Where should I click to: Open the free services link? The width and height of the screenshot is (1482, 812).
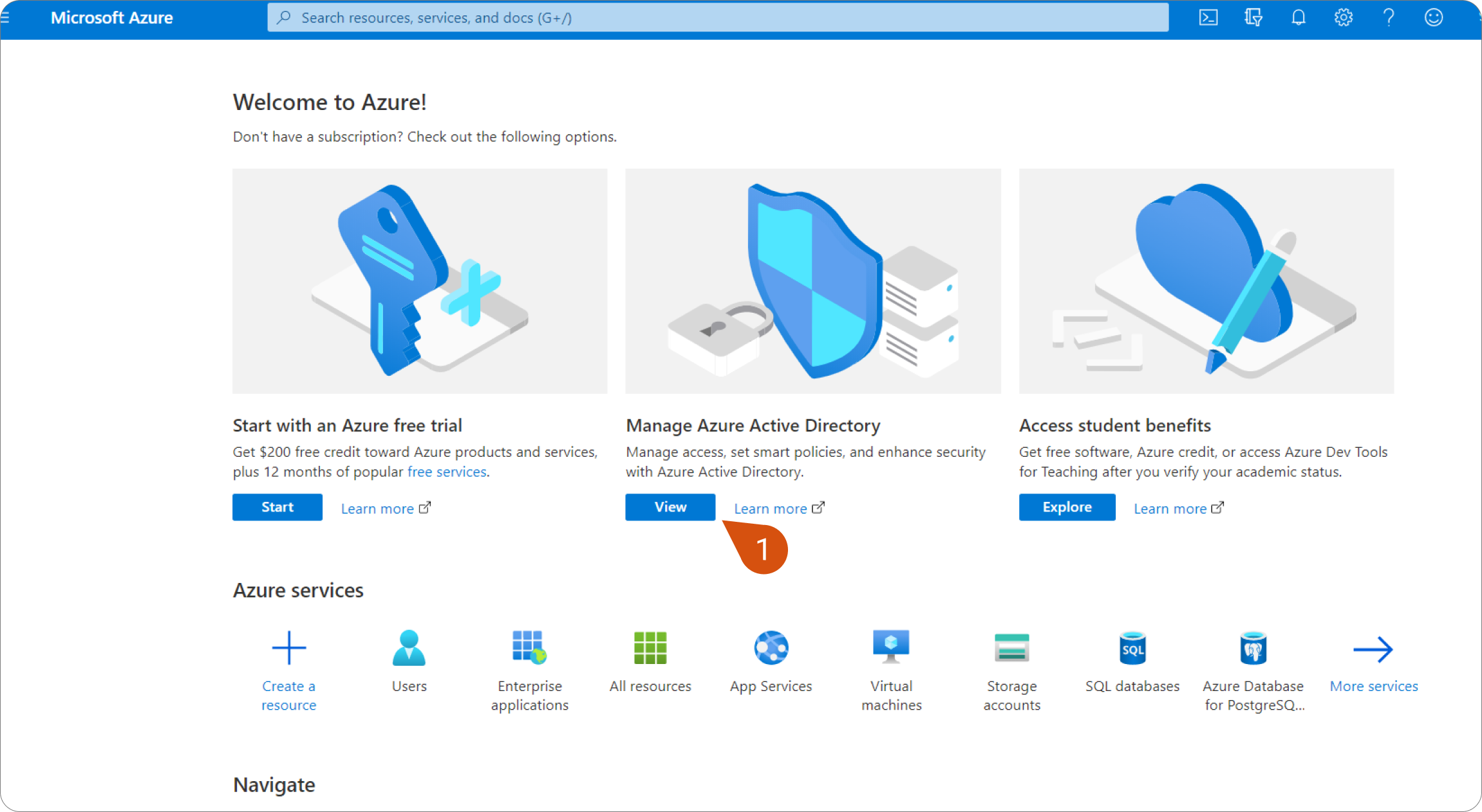coord(447,472)
